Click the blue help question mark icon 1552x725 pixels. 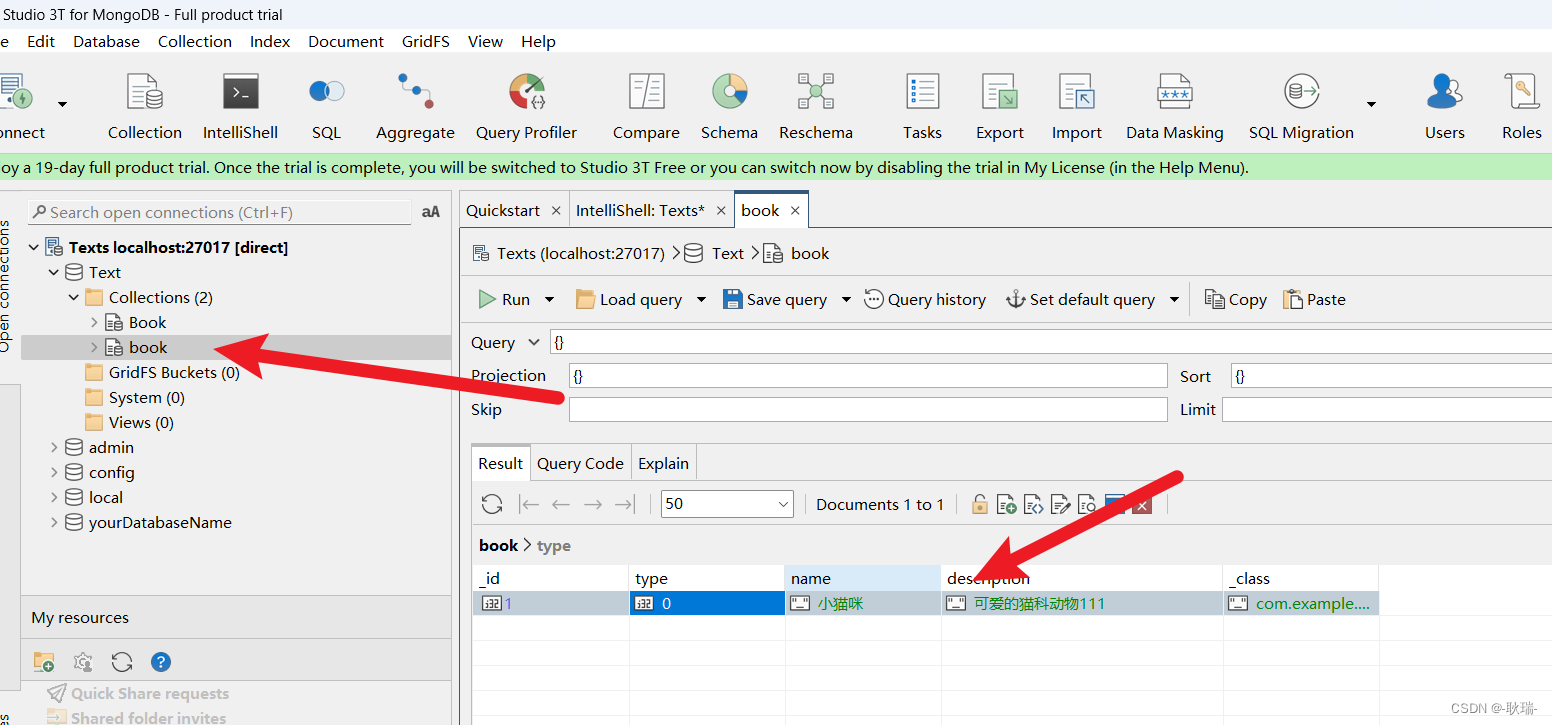[x=161, y=662]
